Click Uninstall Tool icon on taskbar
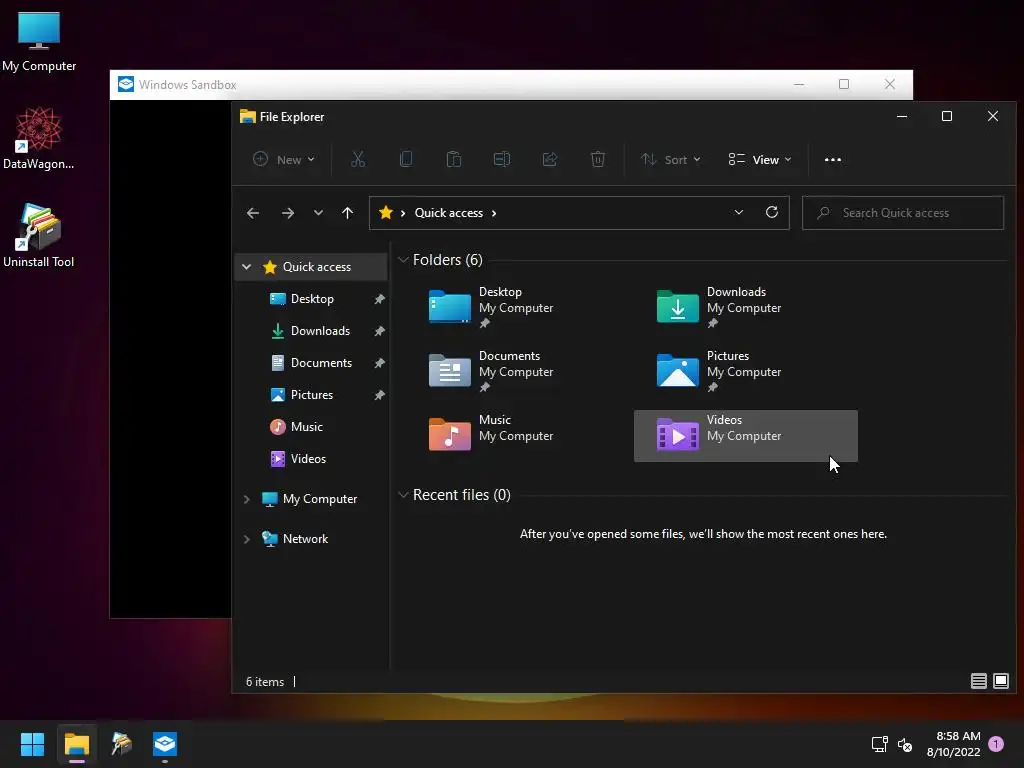The width and height of the screenshot is (1024, 768). [121, 744]
